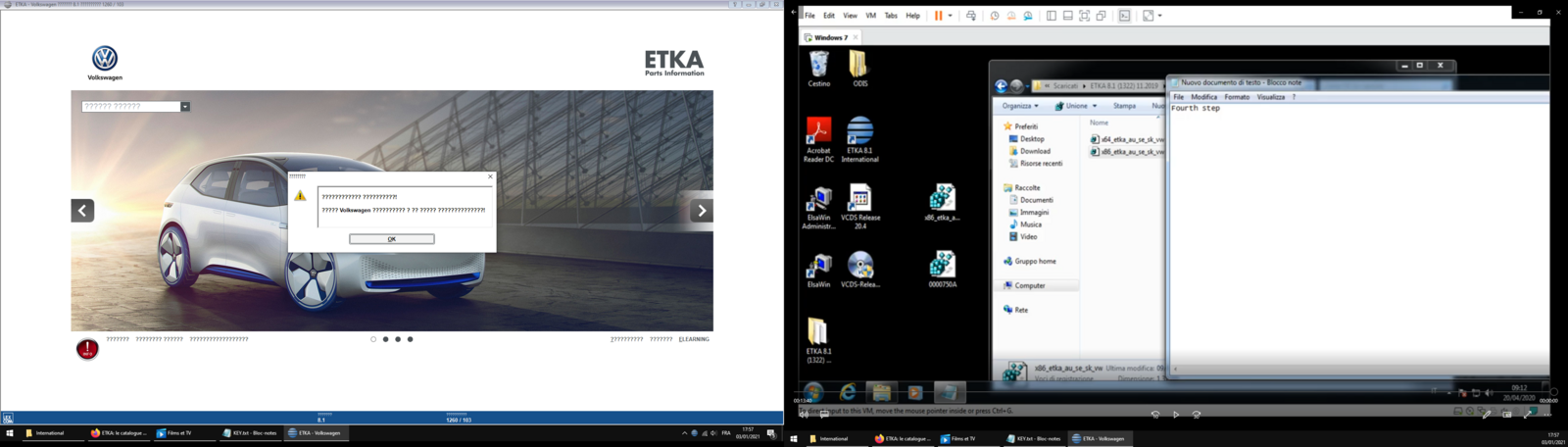Toggle VMware thumbnail bar icon
Viewport: 1568px width, 447px height.
pos(1067,16)
